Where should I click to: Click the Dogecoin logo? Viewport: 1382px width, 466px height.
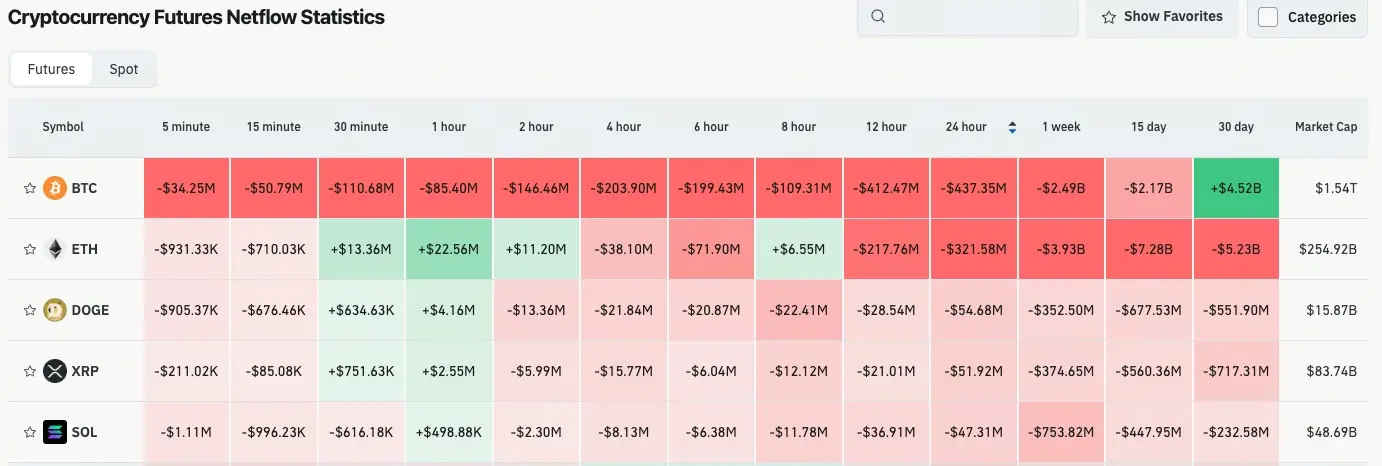point(55,310)
